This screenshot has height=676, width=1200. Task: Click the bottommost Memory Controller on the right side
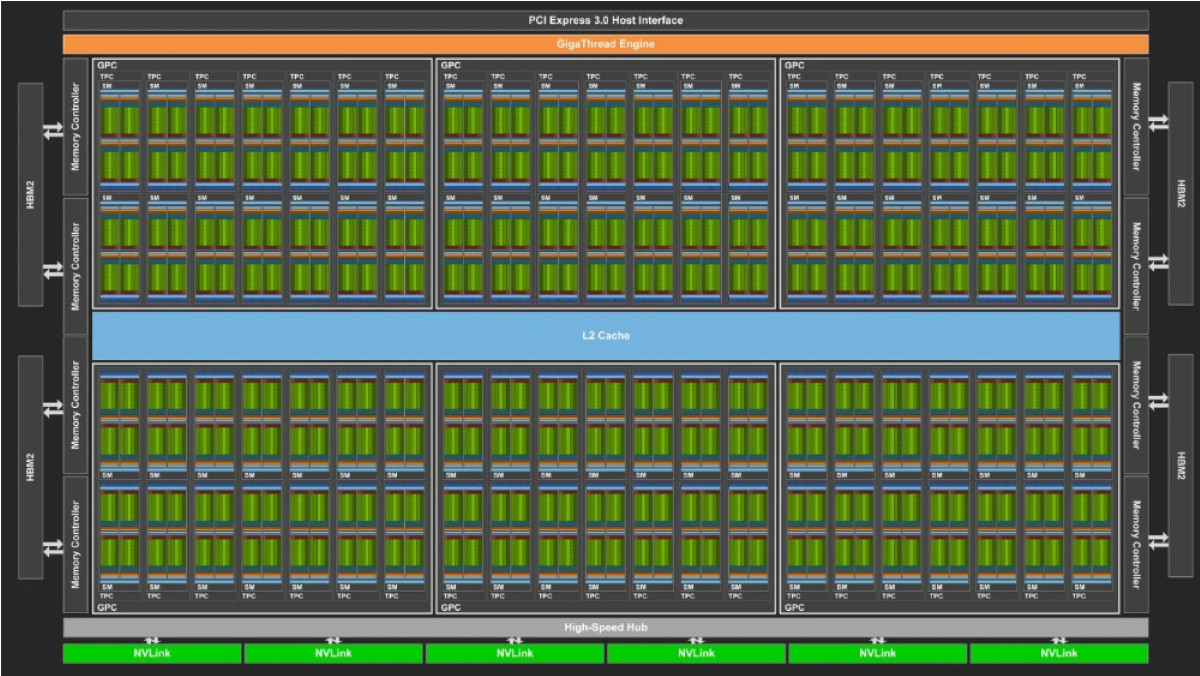click(1135, 543)
